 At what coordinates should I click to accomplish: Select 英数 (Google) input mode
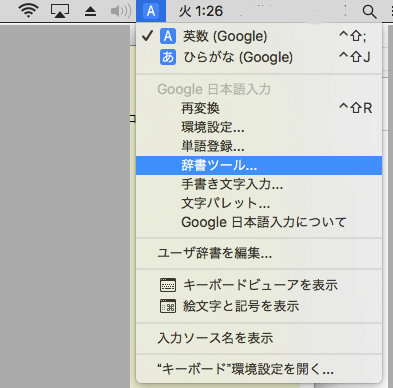(259, 36)
